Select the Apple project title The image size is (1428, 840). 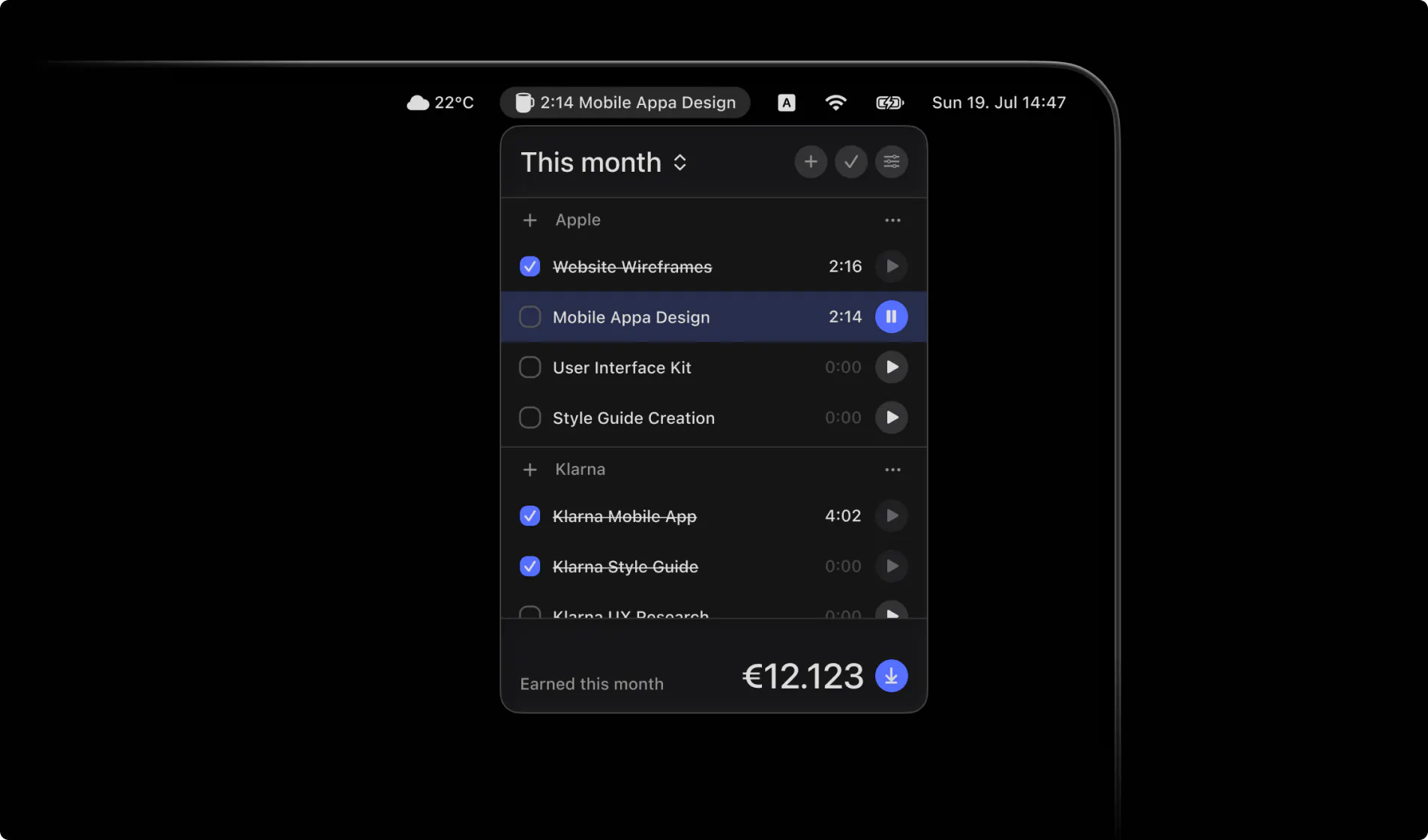(578, 220)
